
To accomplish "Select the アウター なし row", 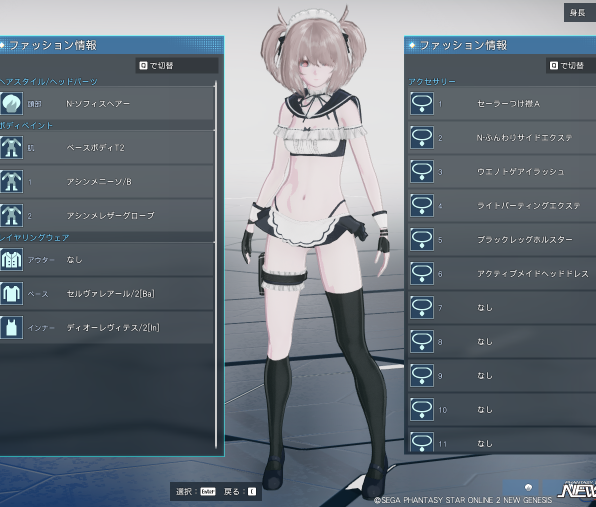I will tap(107, 260).
